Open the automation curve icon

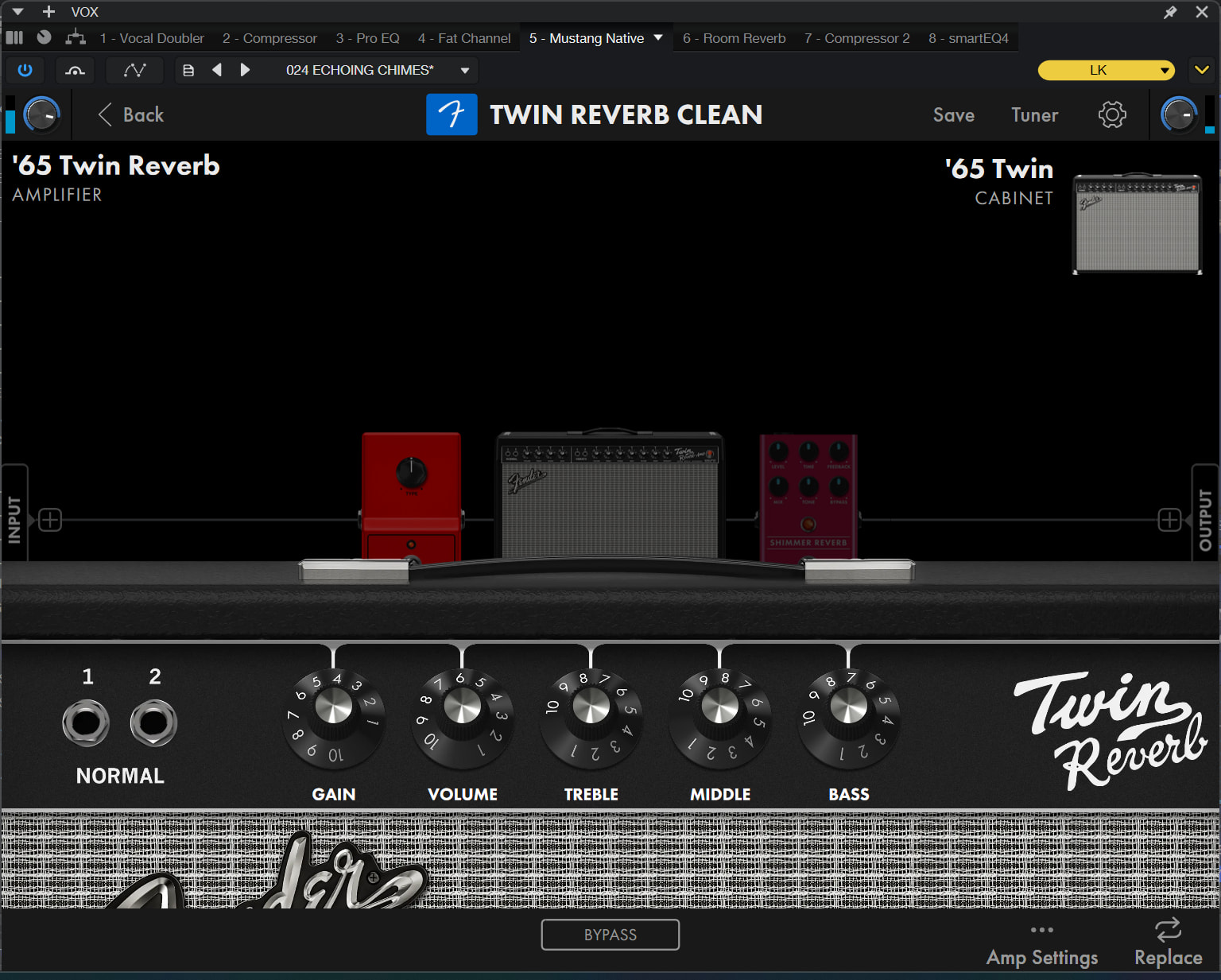(134, 70)
